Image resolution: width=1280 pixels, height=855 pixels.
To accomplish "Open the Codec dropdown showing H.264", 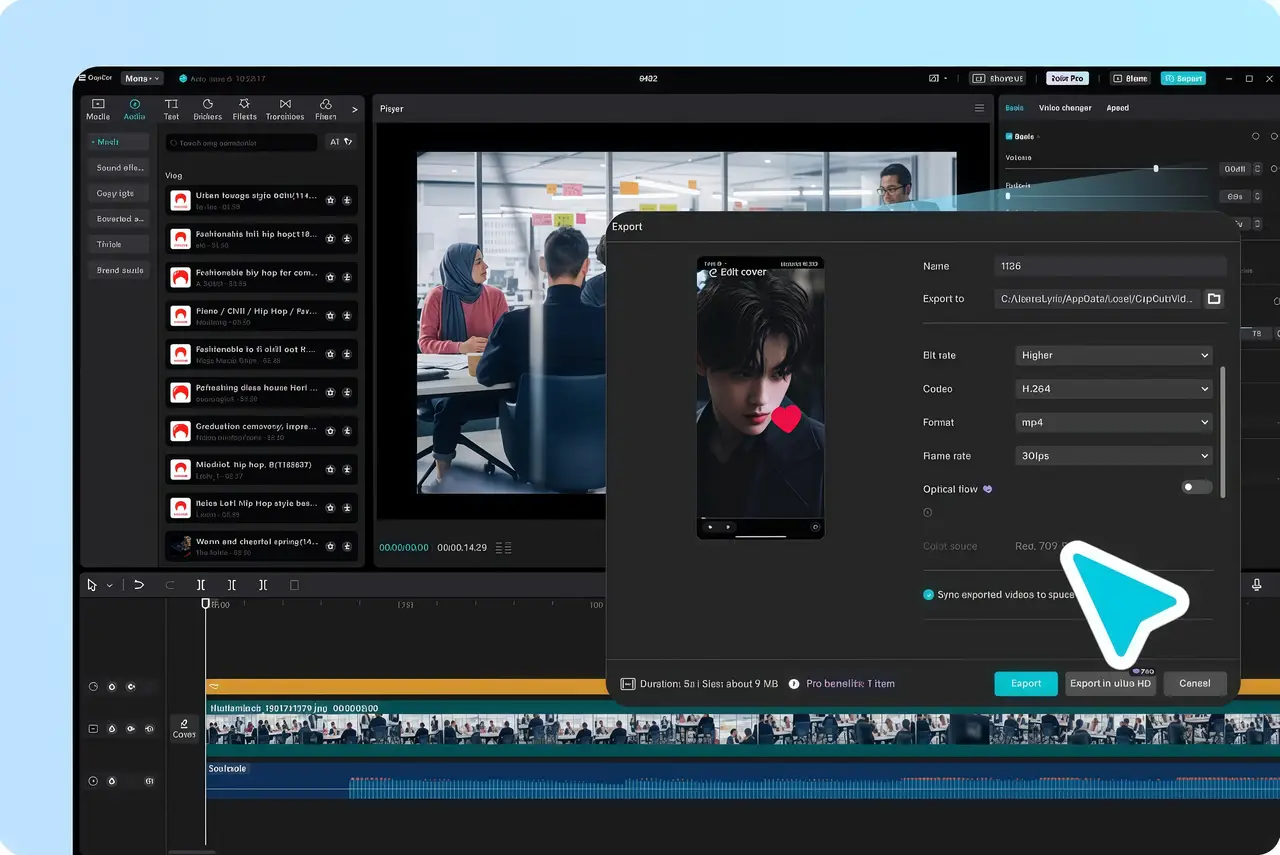I will click(1113, 388).
